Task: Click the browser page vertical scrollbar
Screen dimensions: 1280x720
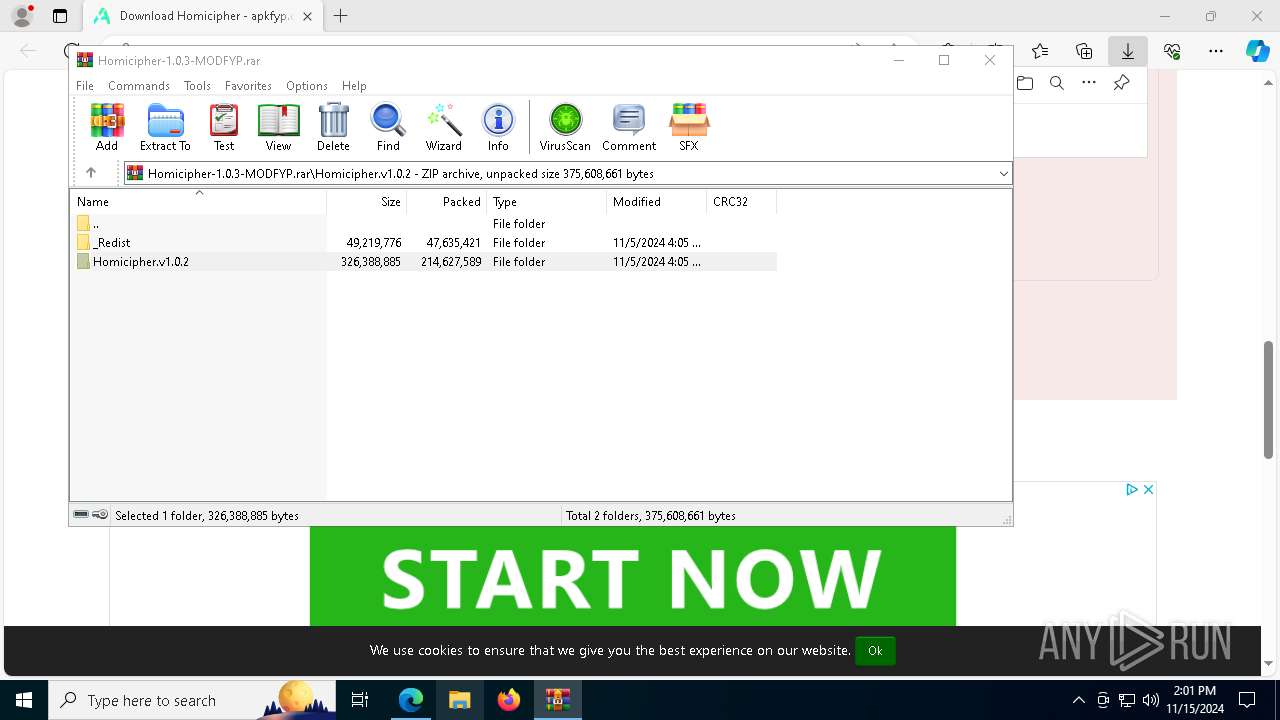Action: (1269, 398)
